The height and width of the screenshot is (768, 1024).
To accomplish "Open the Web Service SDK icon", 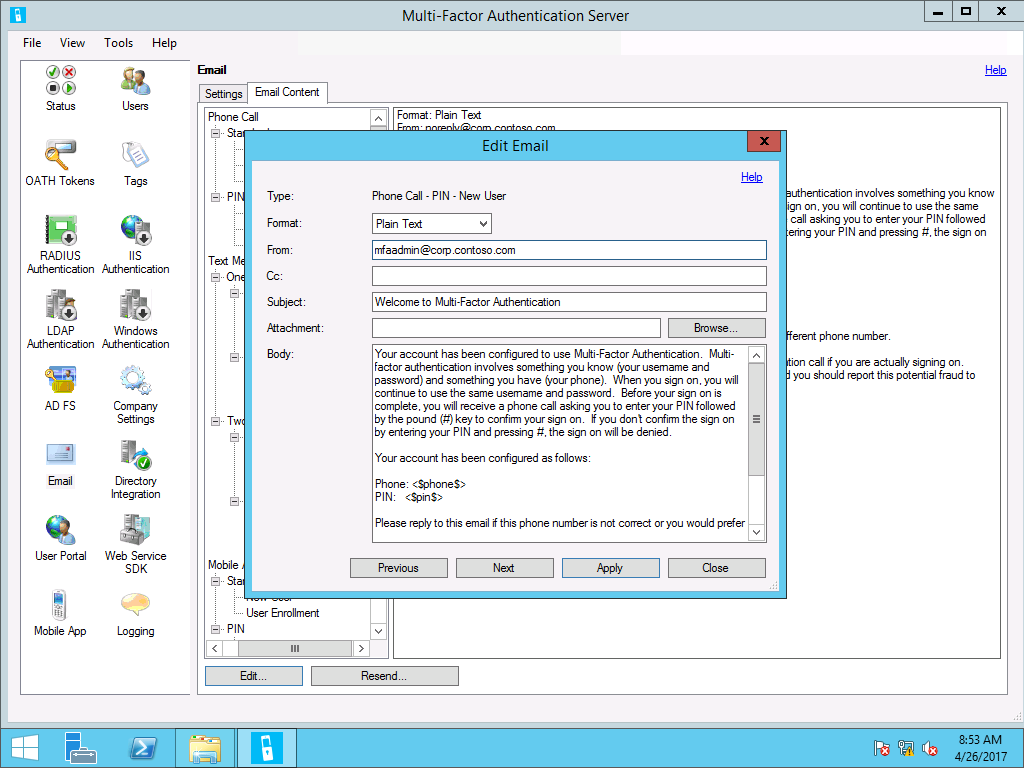I will point(135,530).
